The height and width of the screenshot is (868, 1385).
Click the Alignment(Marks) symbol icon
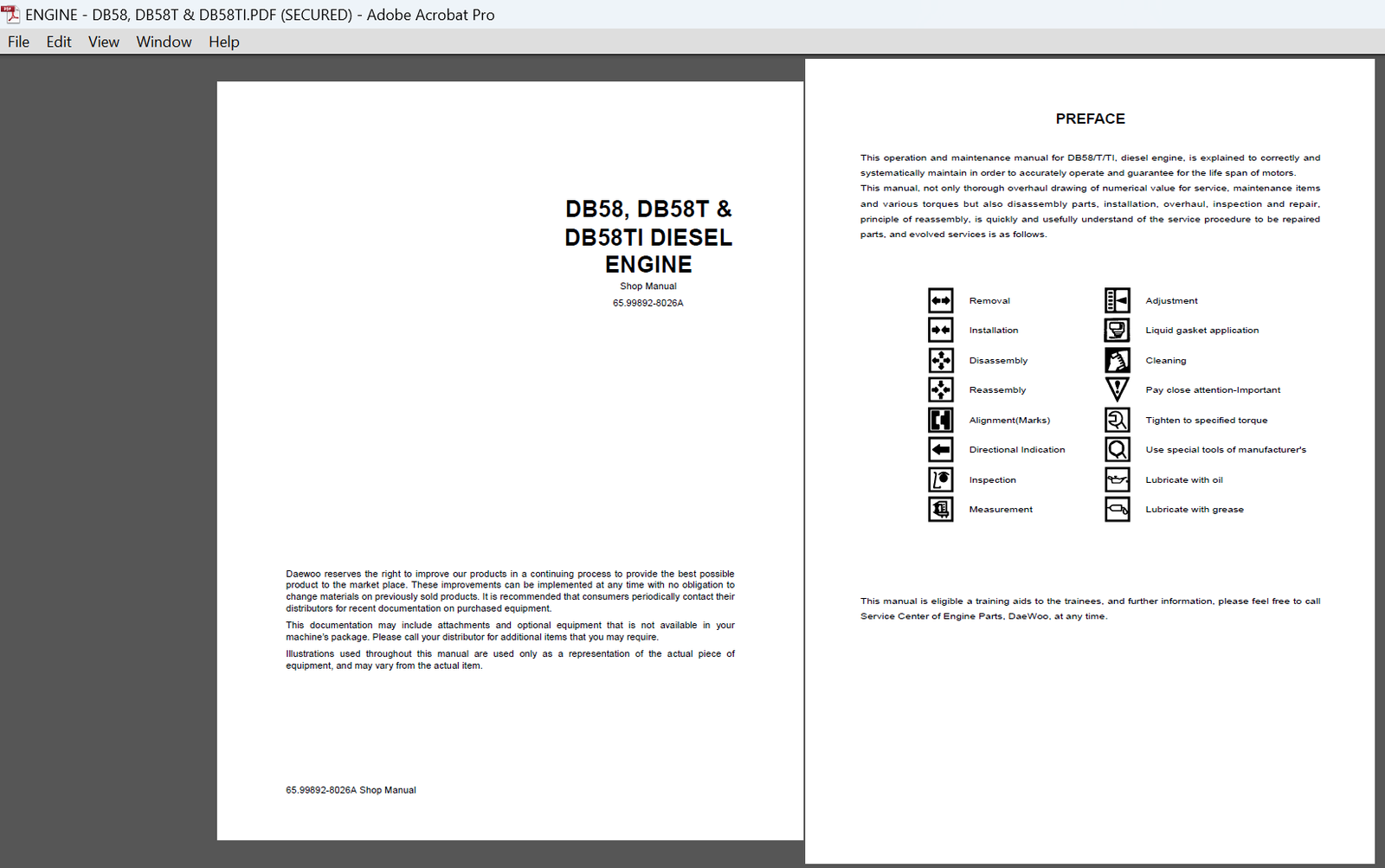point(941,420)
